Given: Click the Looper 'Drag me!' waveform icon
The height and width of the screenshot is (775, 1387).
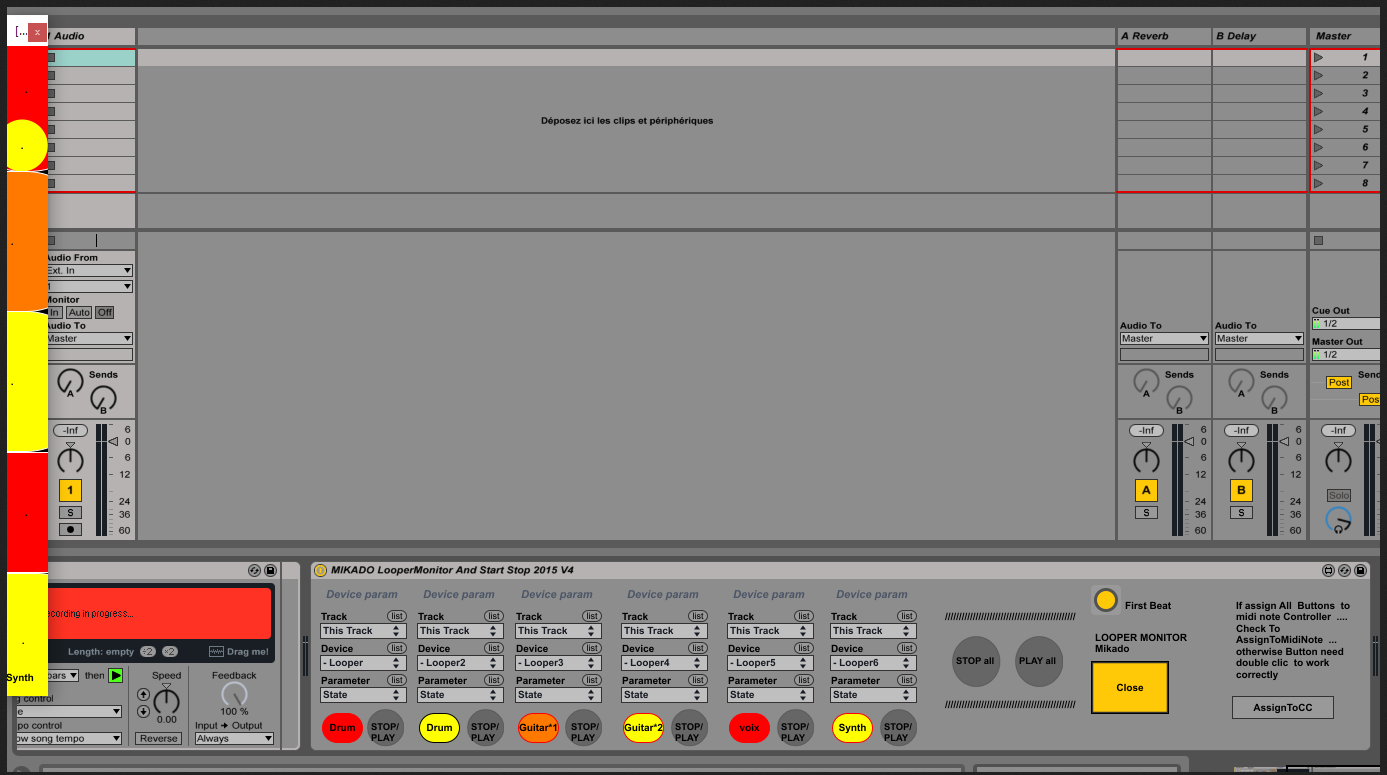Looking at the screenshot, I should coord(216,651).
